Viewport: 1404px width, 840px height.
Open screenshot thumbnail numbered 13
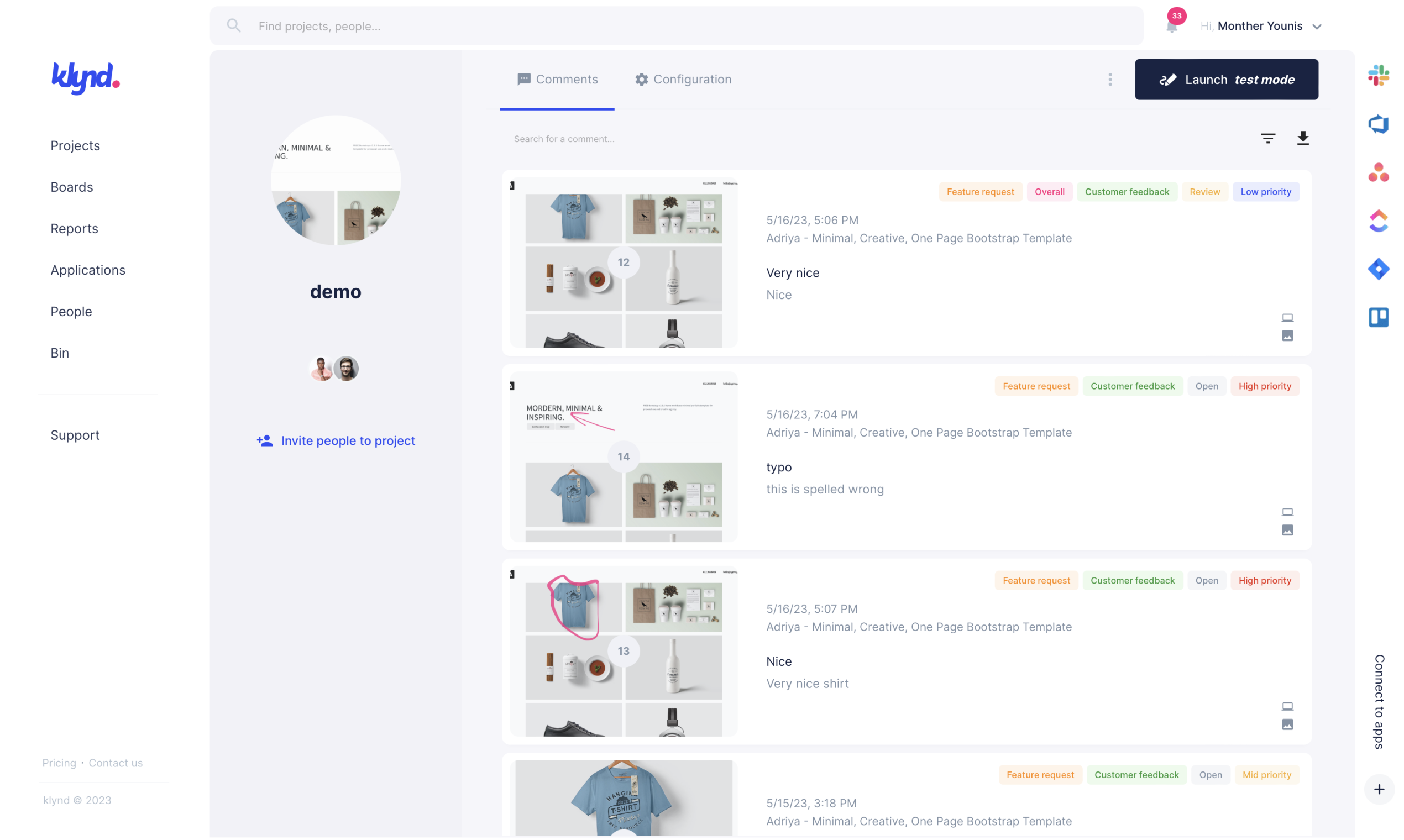tap(624, 651)
